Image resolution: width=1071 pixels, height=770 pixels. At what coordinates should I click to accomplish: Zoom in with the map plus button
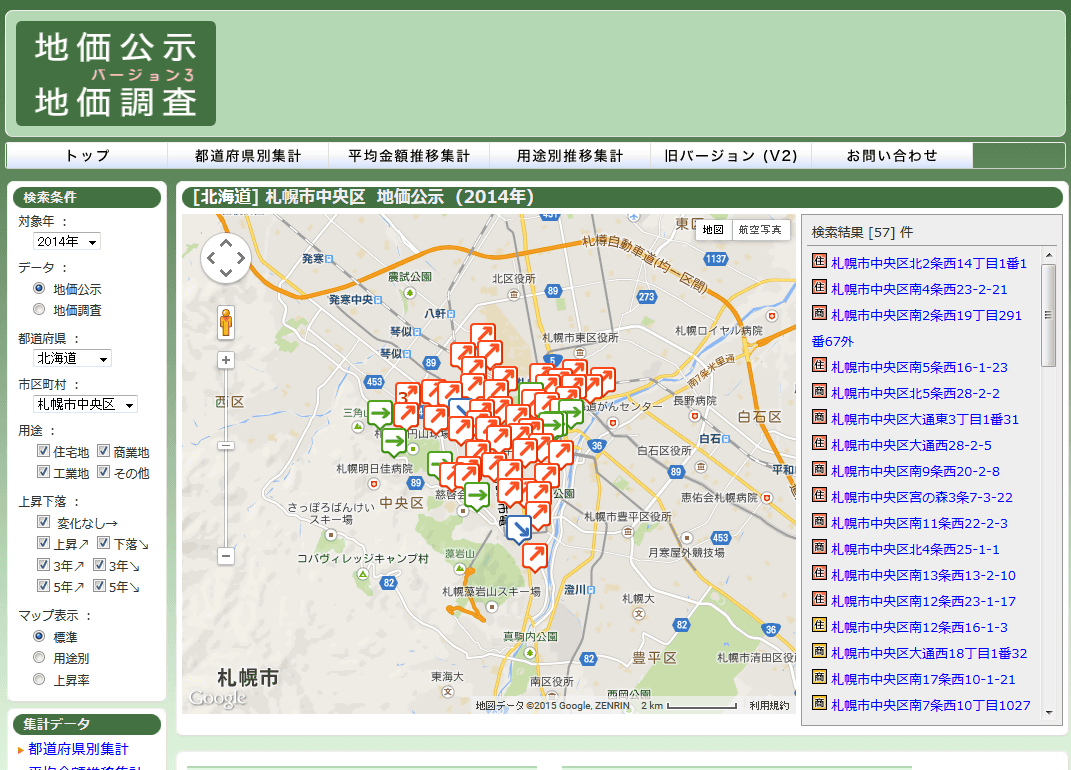pos(226,360)
